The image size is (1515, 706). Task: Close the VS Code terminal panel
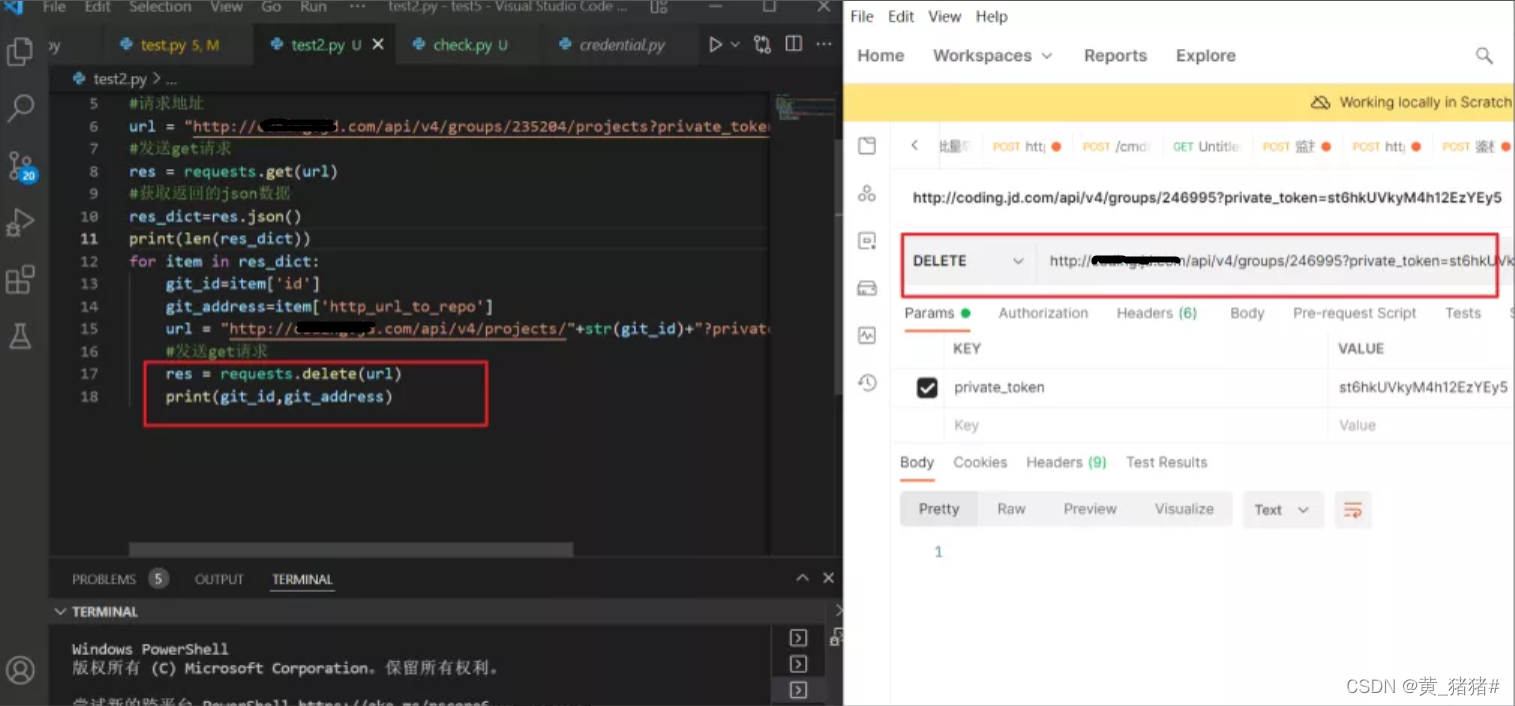828,578
